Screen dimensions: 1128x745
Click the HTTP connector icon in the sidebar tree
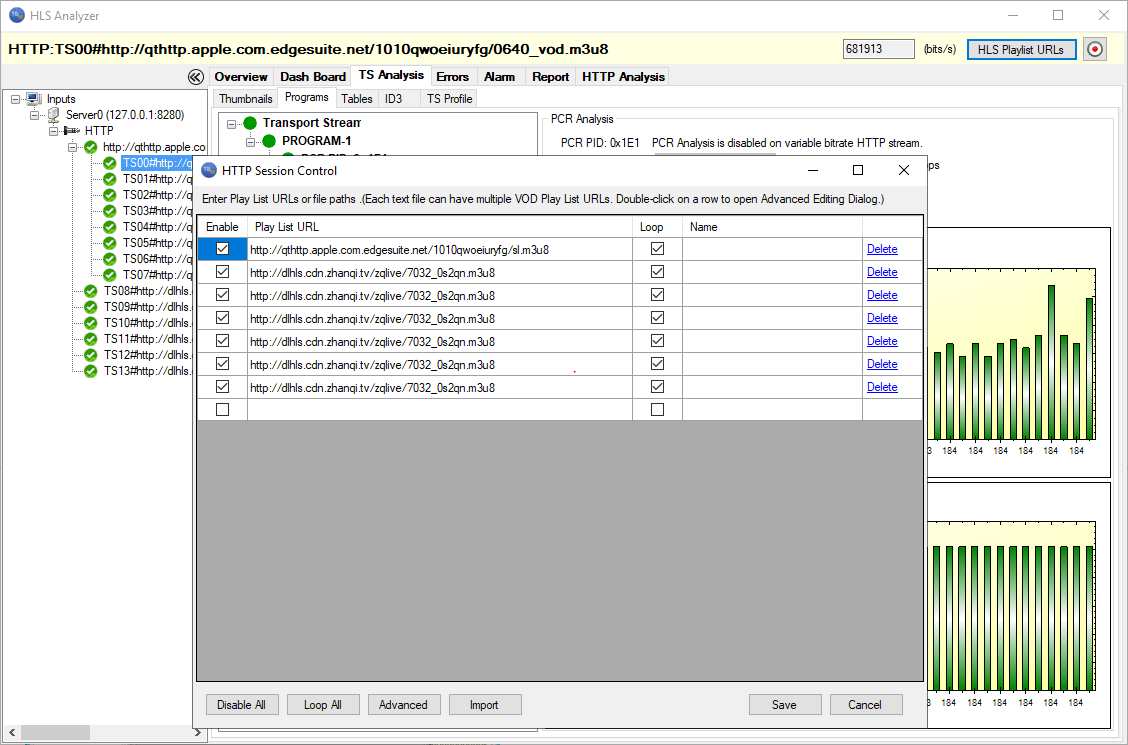point(70,130)
